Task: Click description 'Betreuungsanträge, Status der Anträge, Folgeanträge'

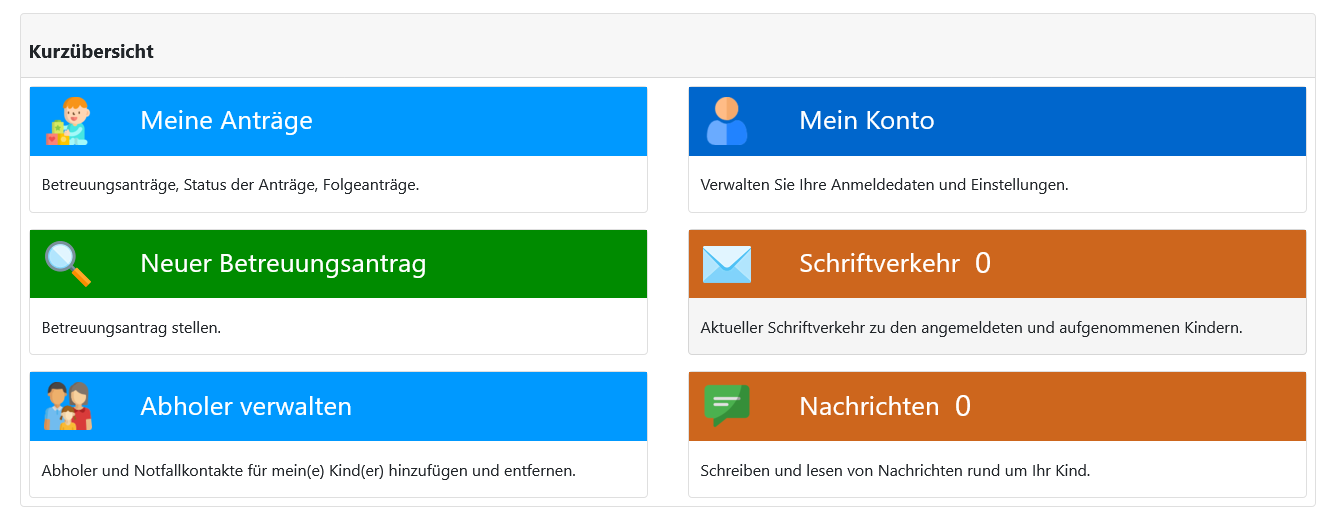Action: click(230, 185)
